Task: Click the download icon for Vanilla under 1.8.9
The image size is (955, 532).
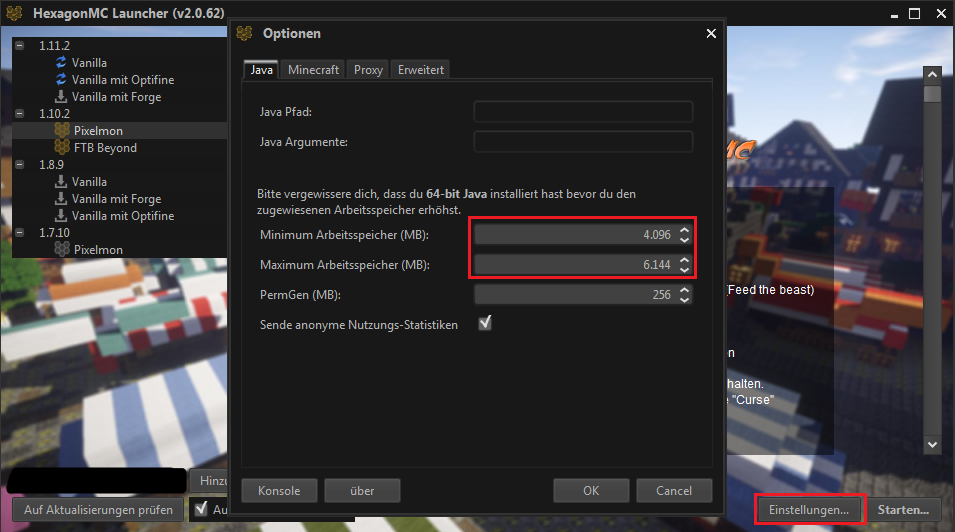Action: point(62,182)
